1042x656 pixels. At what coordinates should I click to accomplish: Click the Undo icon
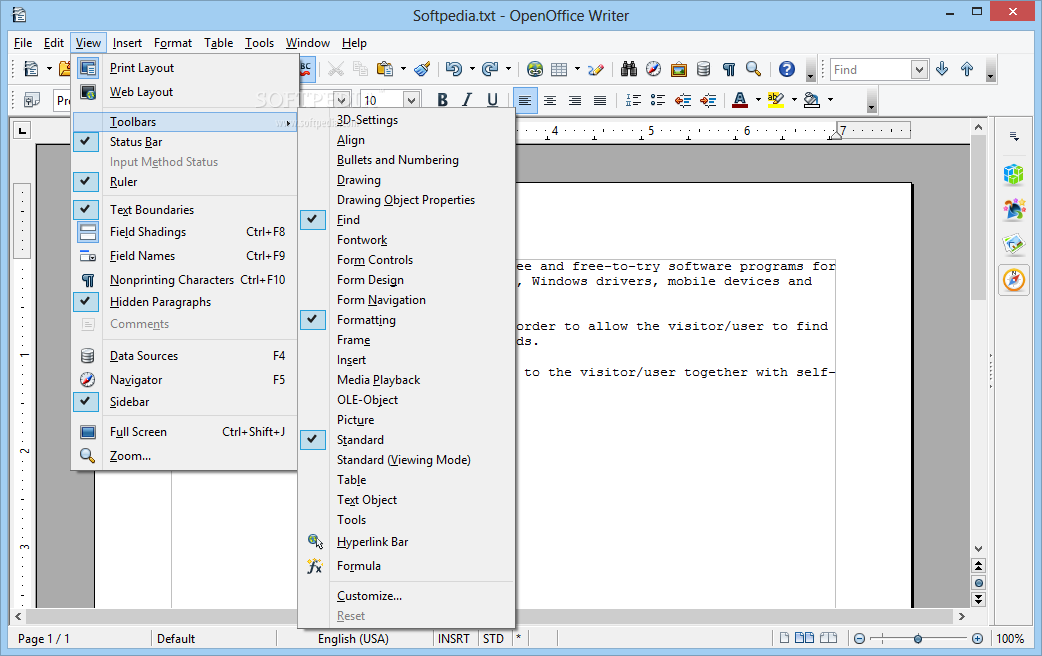(x=454, y=69)
